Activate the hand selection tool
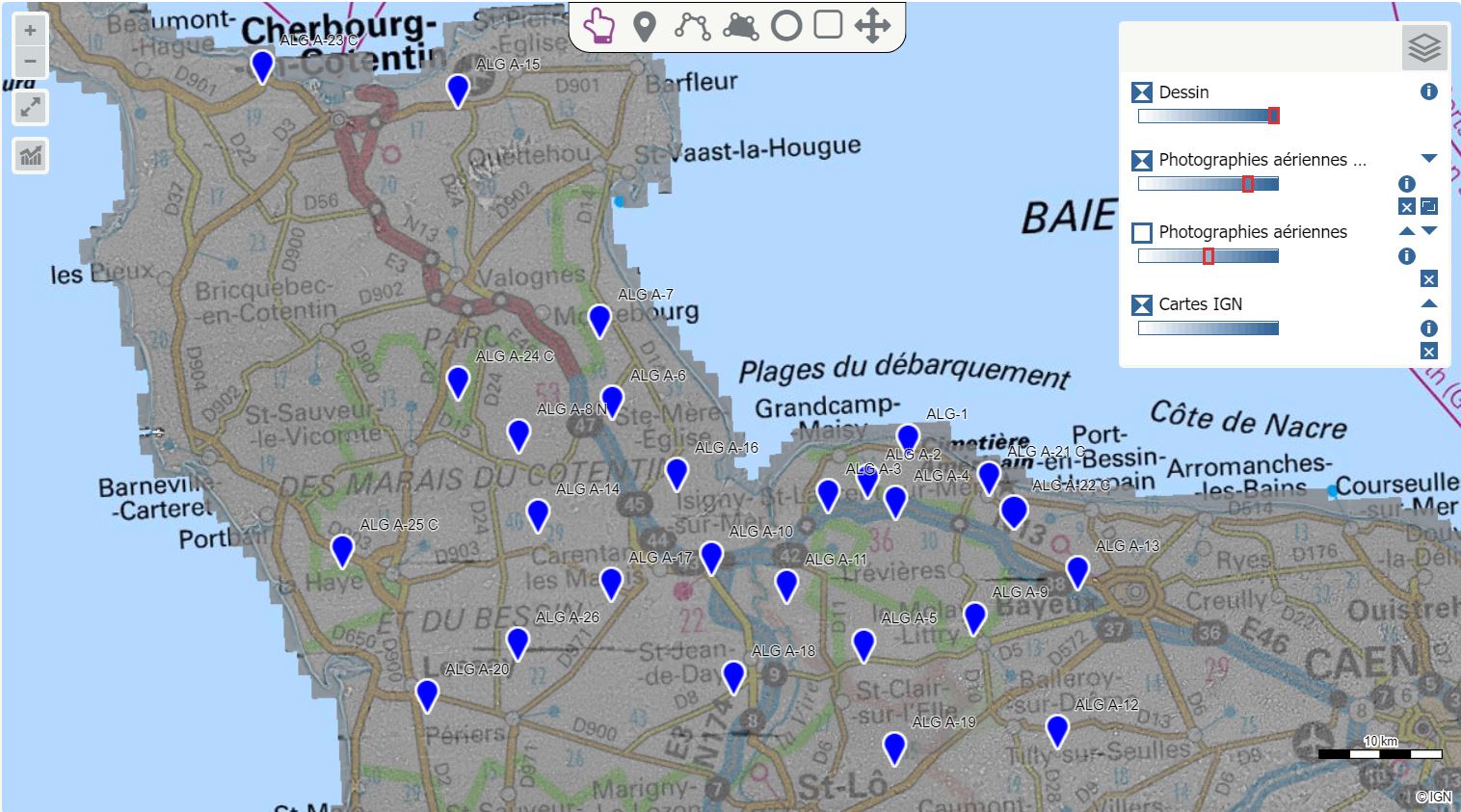 coord(599,27)
